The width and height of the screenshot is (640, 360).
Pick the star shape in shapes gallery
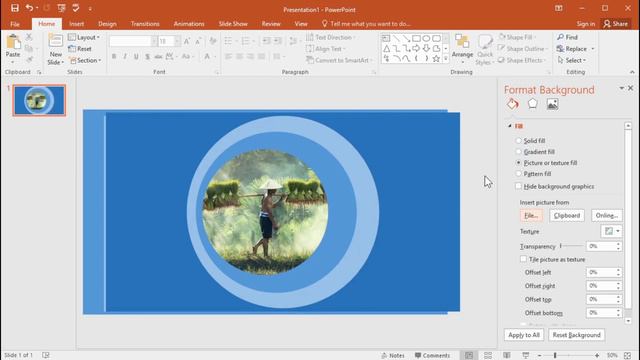coord(436,59)
